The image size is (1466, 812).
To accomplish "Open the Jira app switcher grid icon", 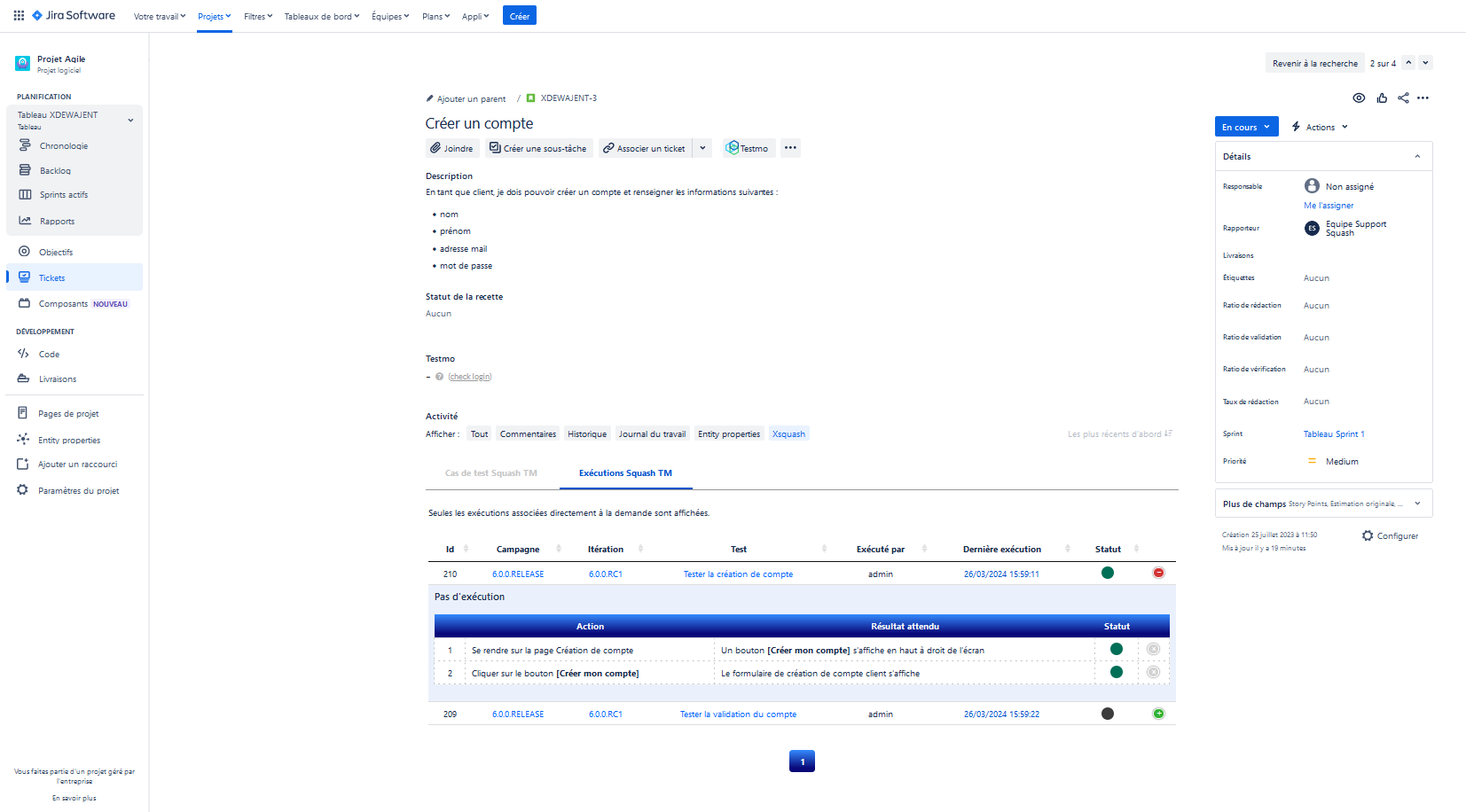I will click(x=19, y=15).
